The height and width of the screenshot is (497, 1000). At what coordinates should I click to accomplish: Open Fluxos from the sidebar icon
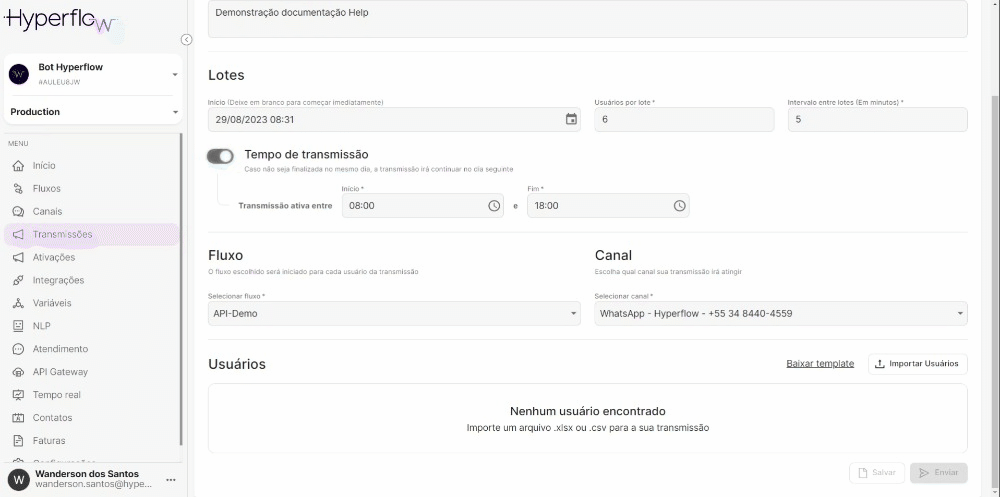point(18,189)
